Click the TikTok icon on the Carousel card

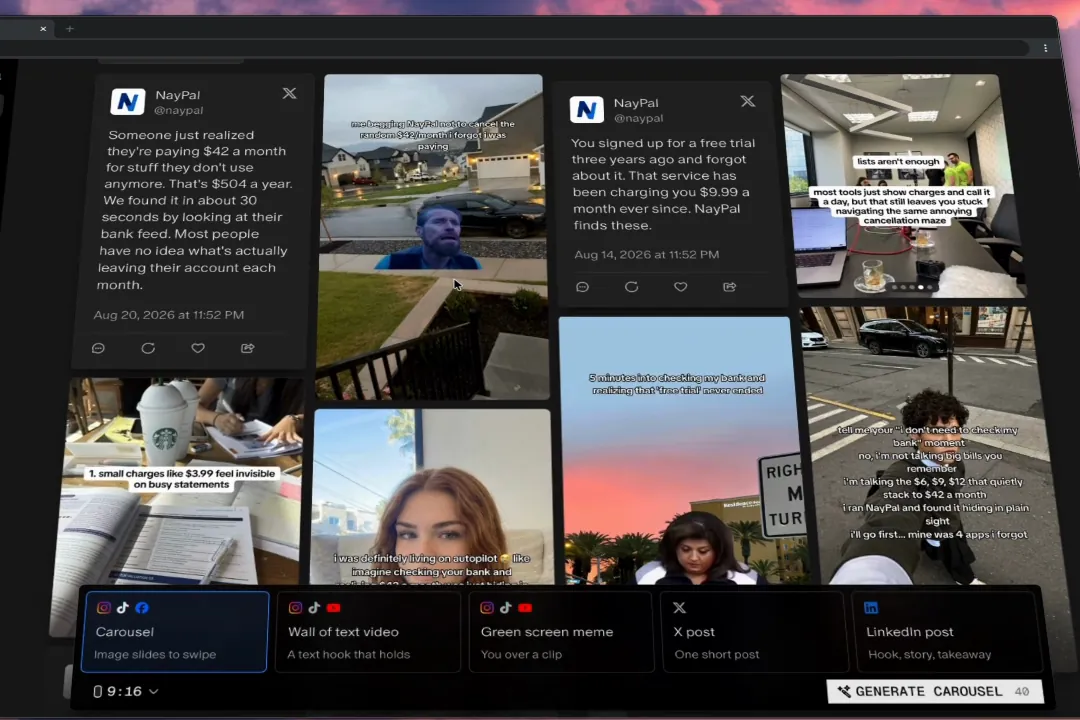pyautogui.click(x=123, y=608)
